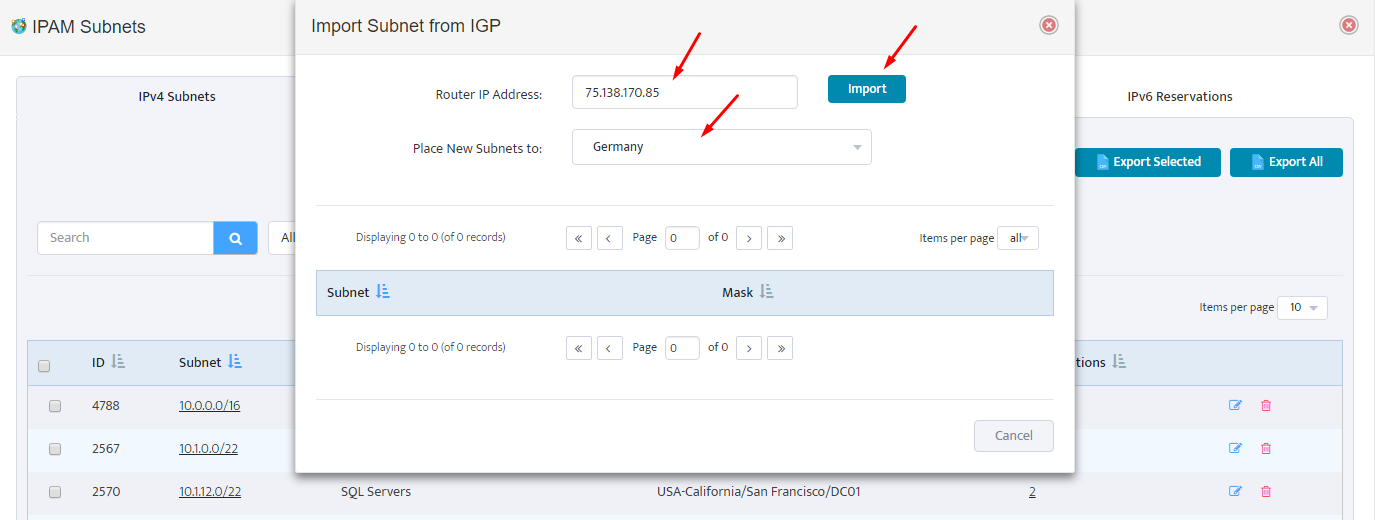The width and height of the screenshot is (1375, 520).
Task: Toggle the select-all checkbox in table header
Action: [x=44, y=366]
